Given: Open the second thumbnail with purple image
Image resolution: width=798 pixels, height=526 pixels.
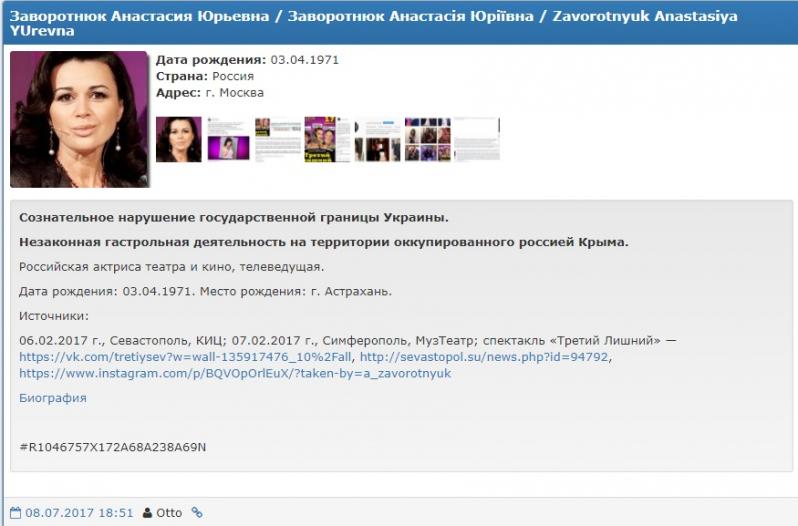Looking at the screenshot, I should point(228,139).
